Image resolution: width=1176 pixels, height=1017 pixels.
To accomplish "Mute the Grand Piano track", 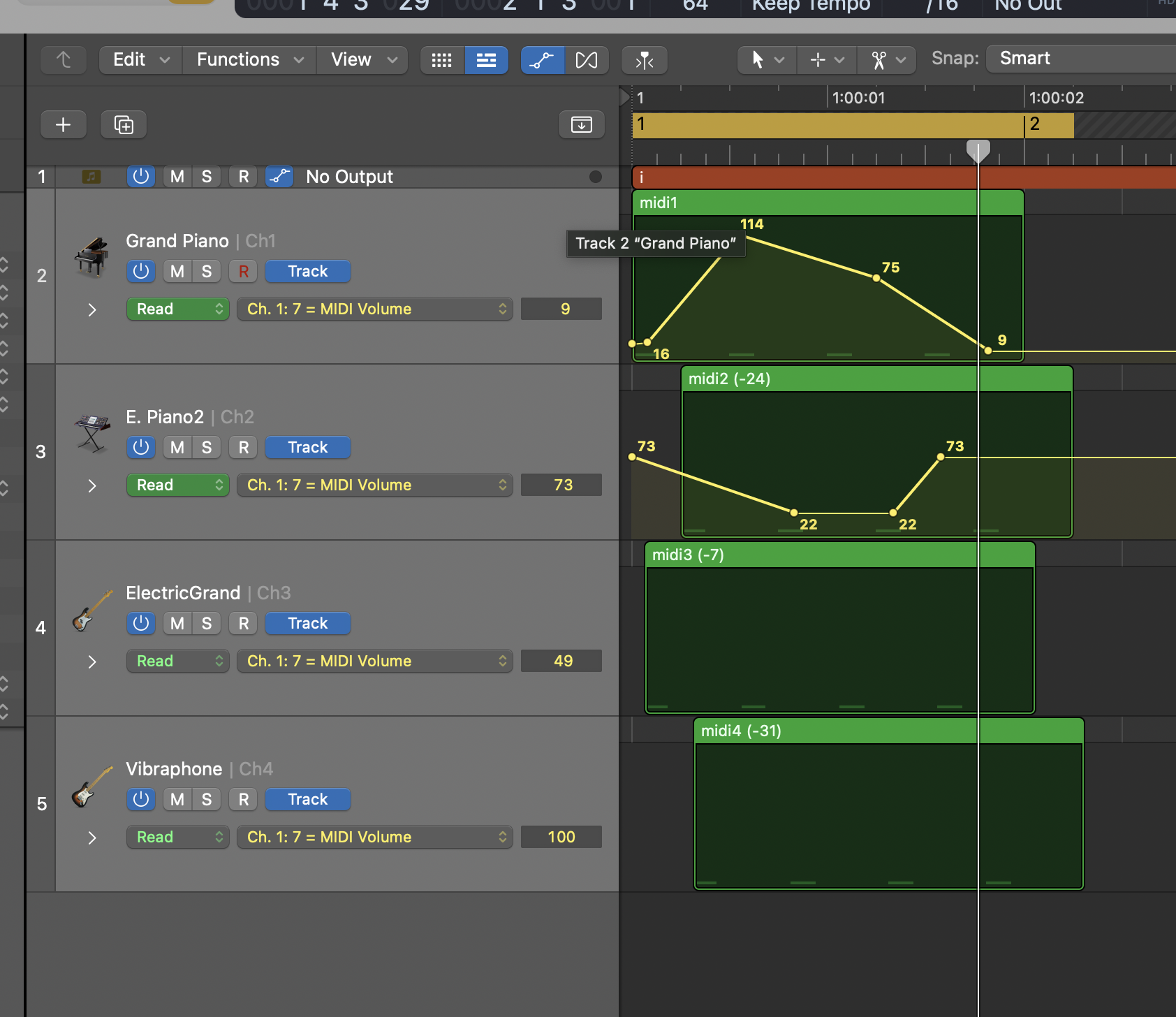I will [177, 272].
